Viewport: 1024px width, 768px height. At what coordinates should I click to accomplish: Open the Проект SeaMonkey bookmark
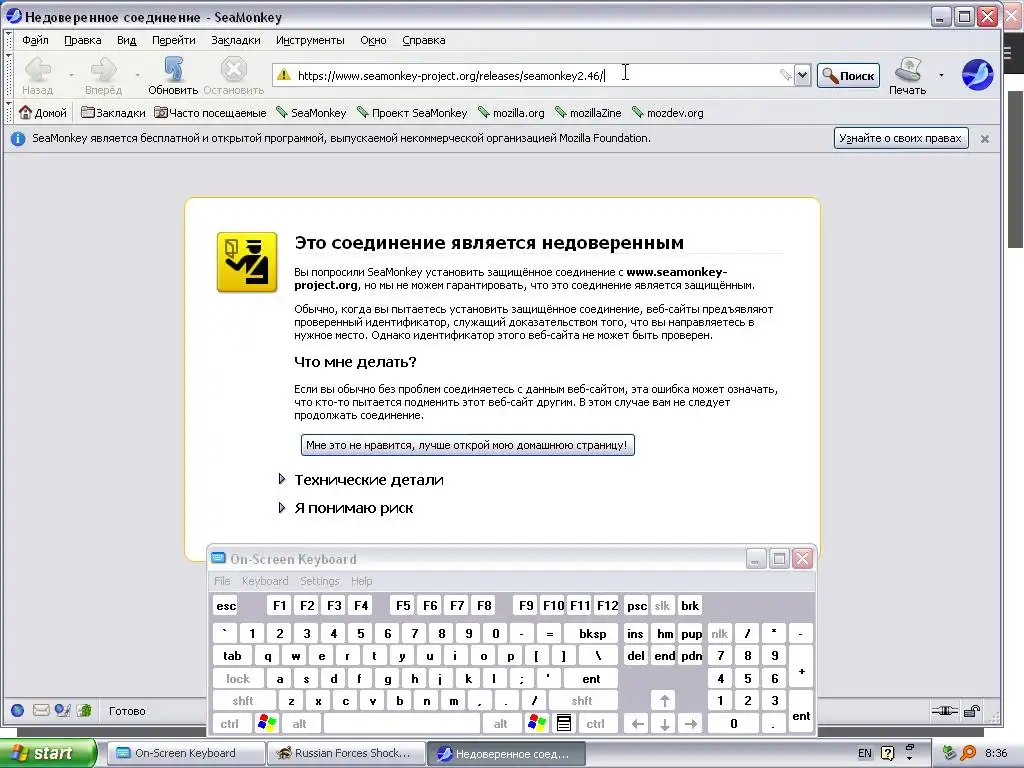411,113
